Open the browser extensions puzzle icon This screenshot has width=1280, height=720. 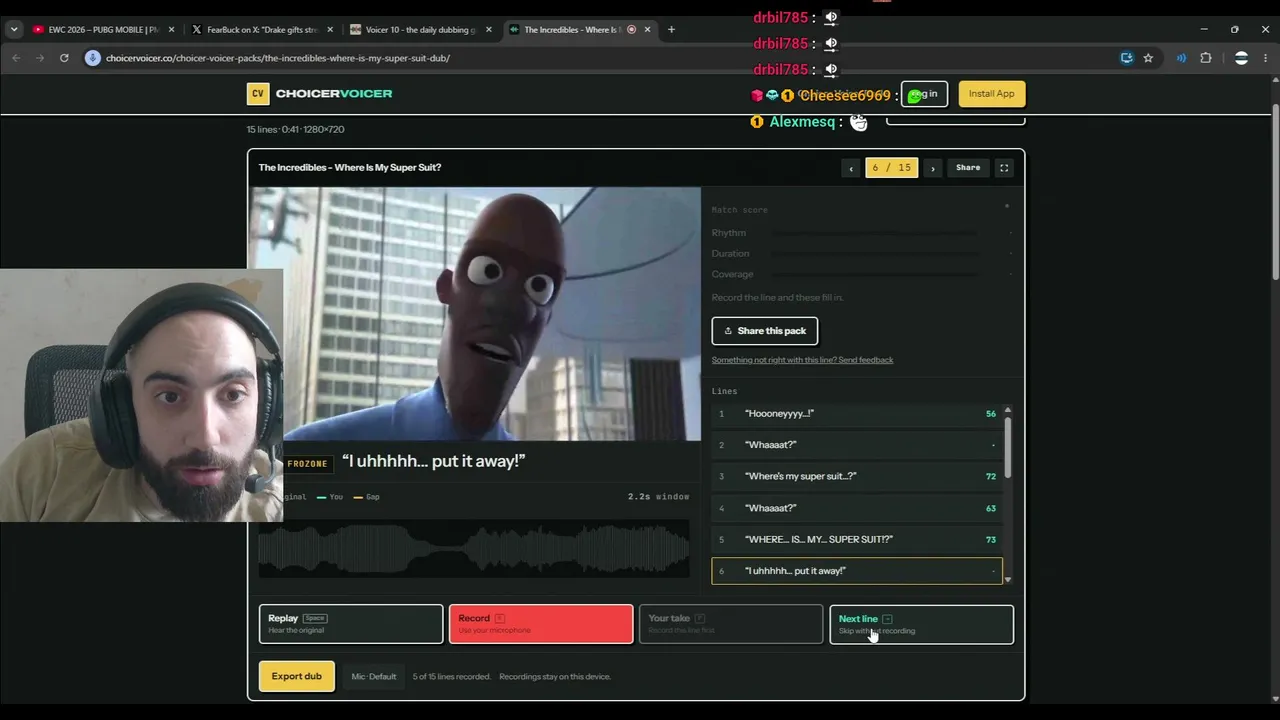[x=1206, y=58]
